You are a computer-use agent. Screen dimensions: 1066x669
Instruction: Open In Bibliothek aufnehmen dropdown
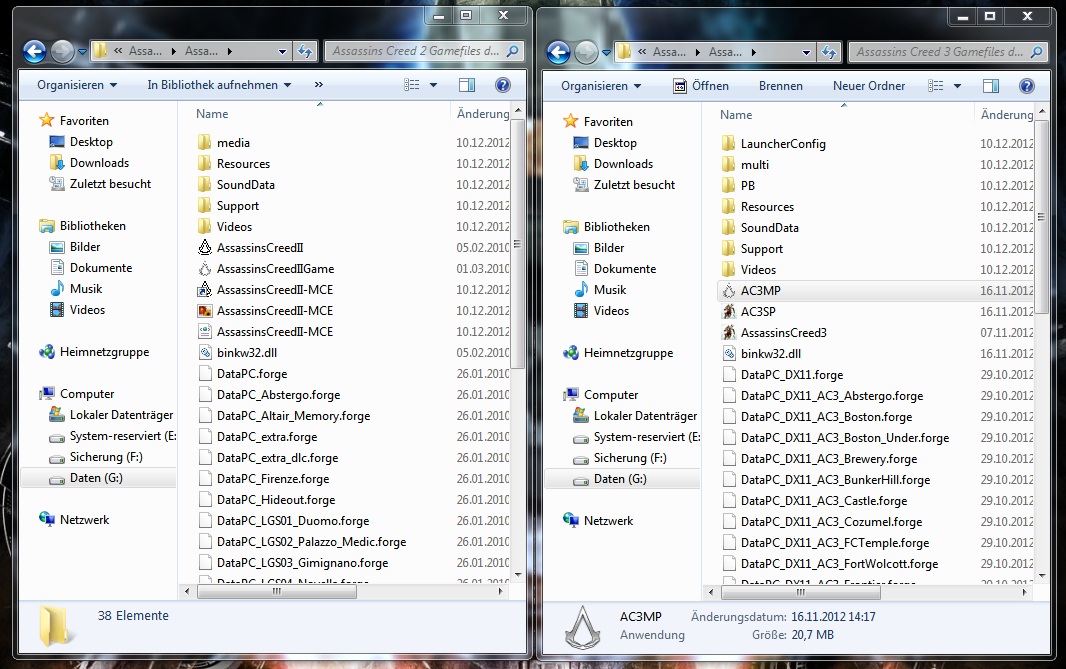(x=219, y=85)
